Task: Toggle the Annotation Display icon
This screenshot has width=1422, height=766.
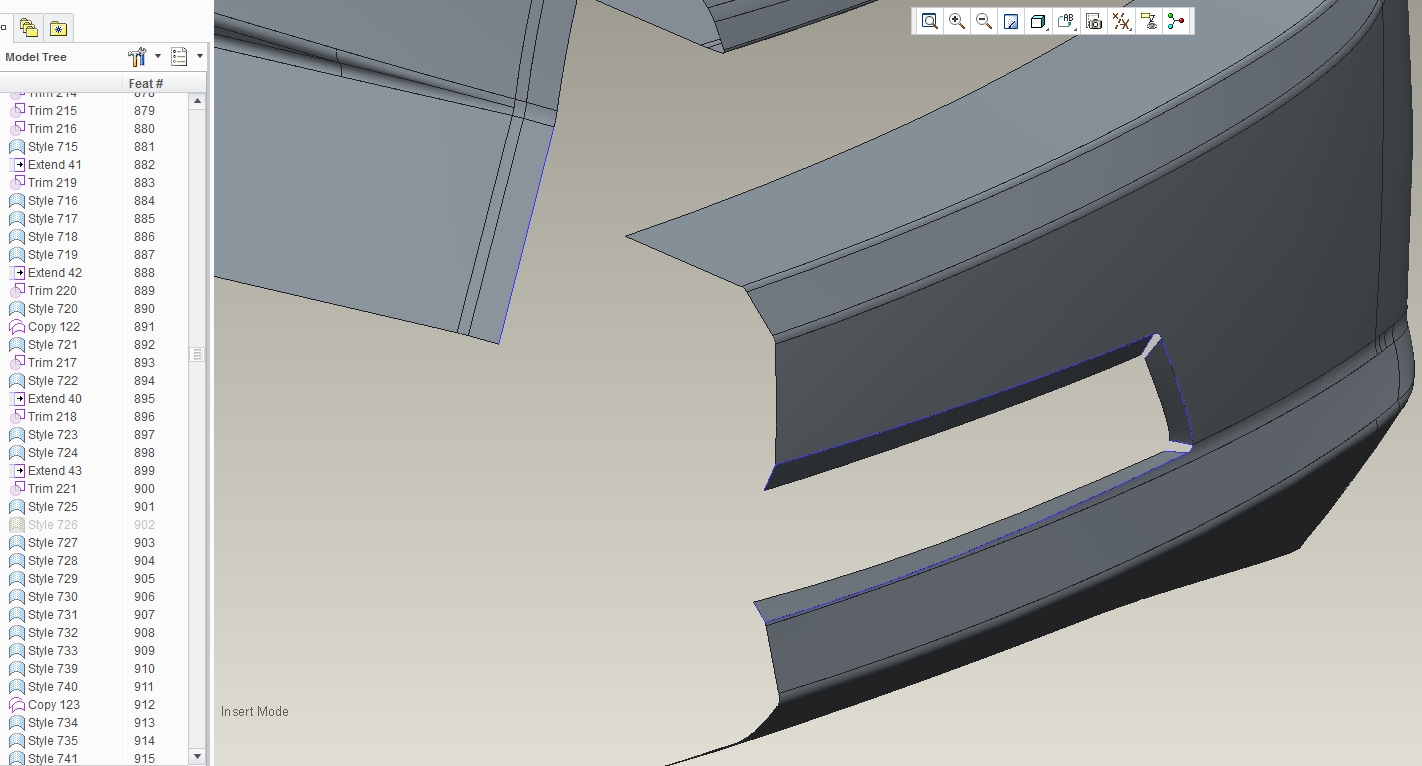Action: tap(1149, 21)
